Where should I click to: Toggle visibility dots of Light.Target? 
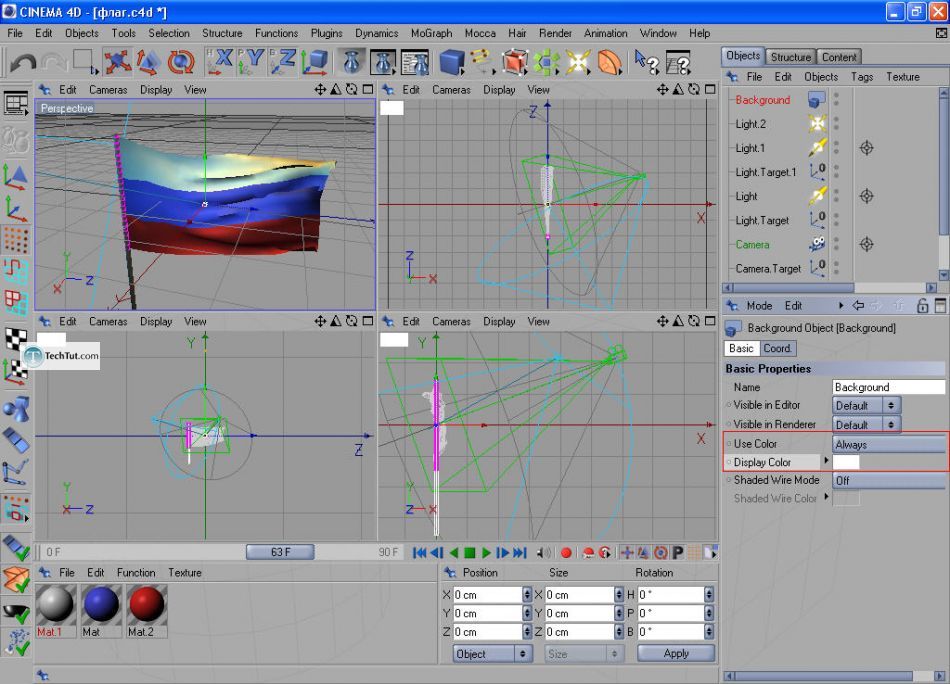tap(836, 220)
